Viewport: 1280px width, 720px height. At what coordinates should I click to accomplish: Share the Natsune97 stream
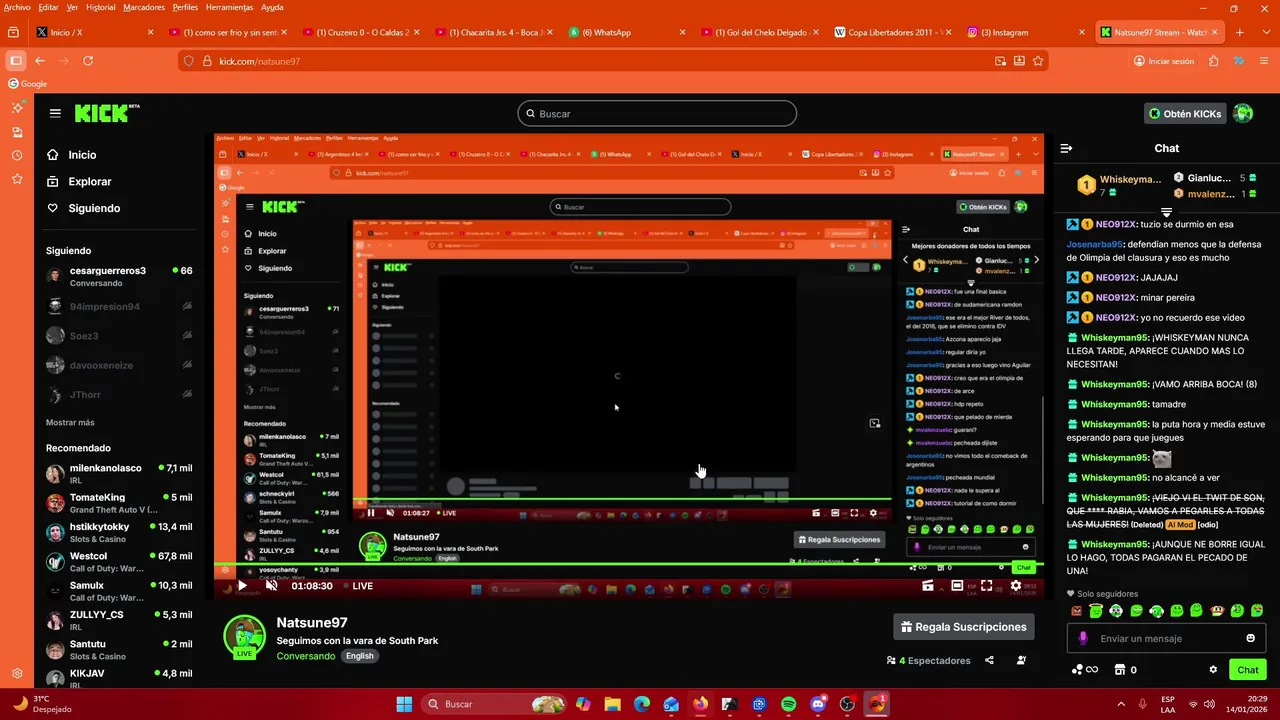(x=989, y=660)
